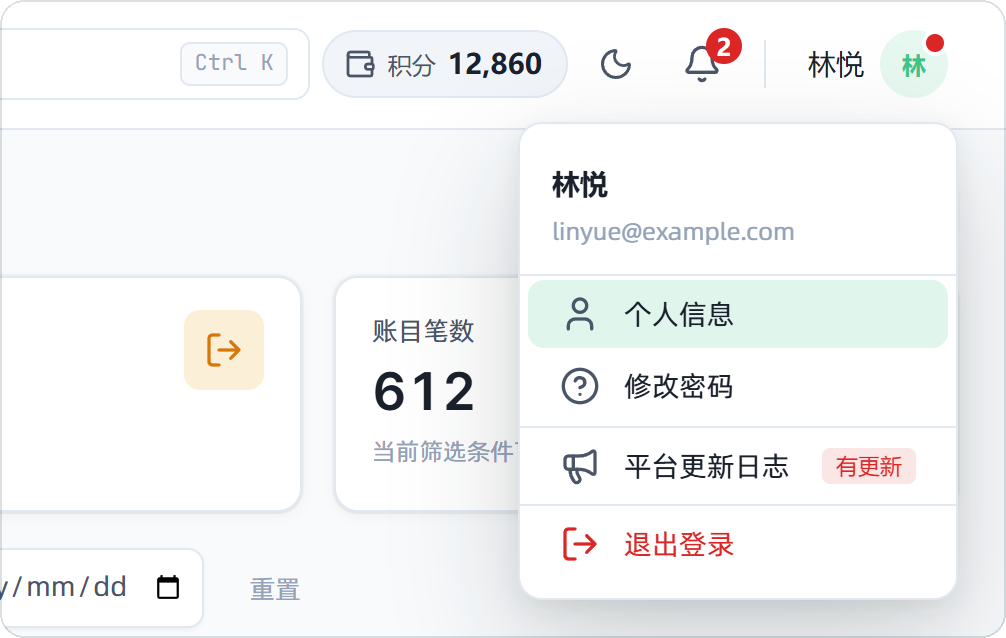
Task: Open 平台更新日志 from the user menu
Action: click(x=738, y=466)
